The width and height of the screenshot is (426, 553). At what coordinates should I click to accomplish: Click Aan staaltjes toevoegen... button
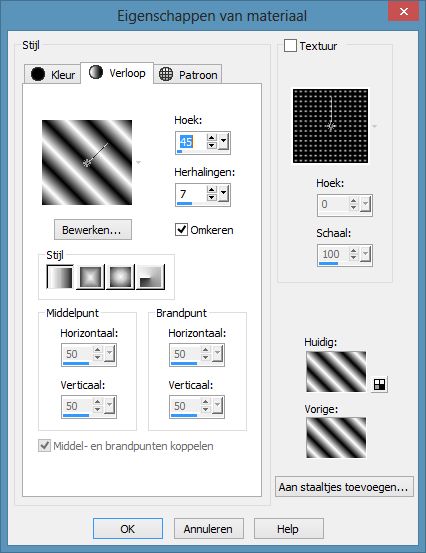coord(344,487)
